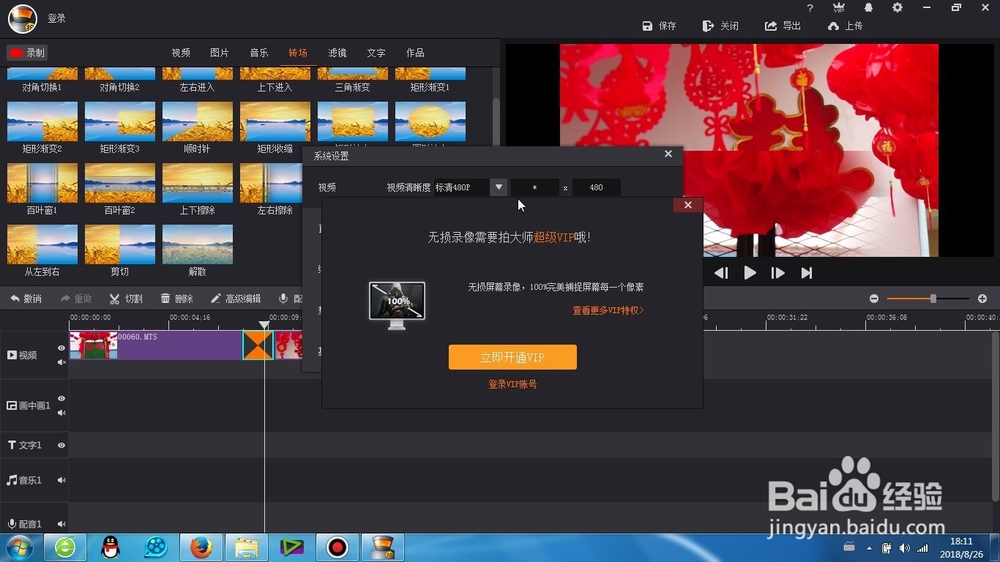Zoom out timeline with minus icon
The image size is (1000, 562).
pos(874,299)
